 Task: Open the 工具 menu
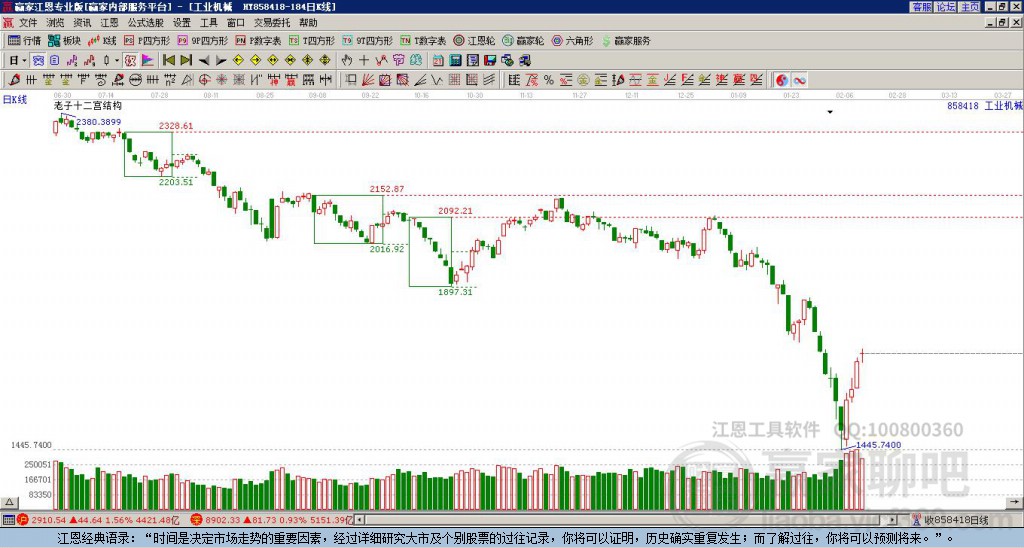tap(208, 23)
